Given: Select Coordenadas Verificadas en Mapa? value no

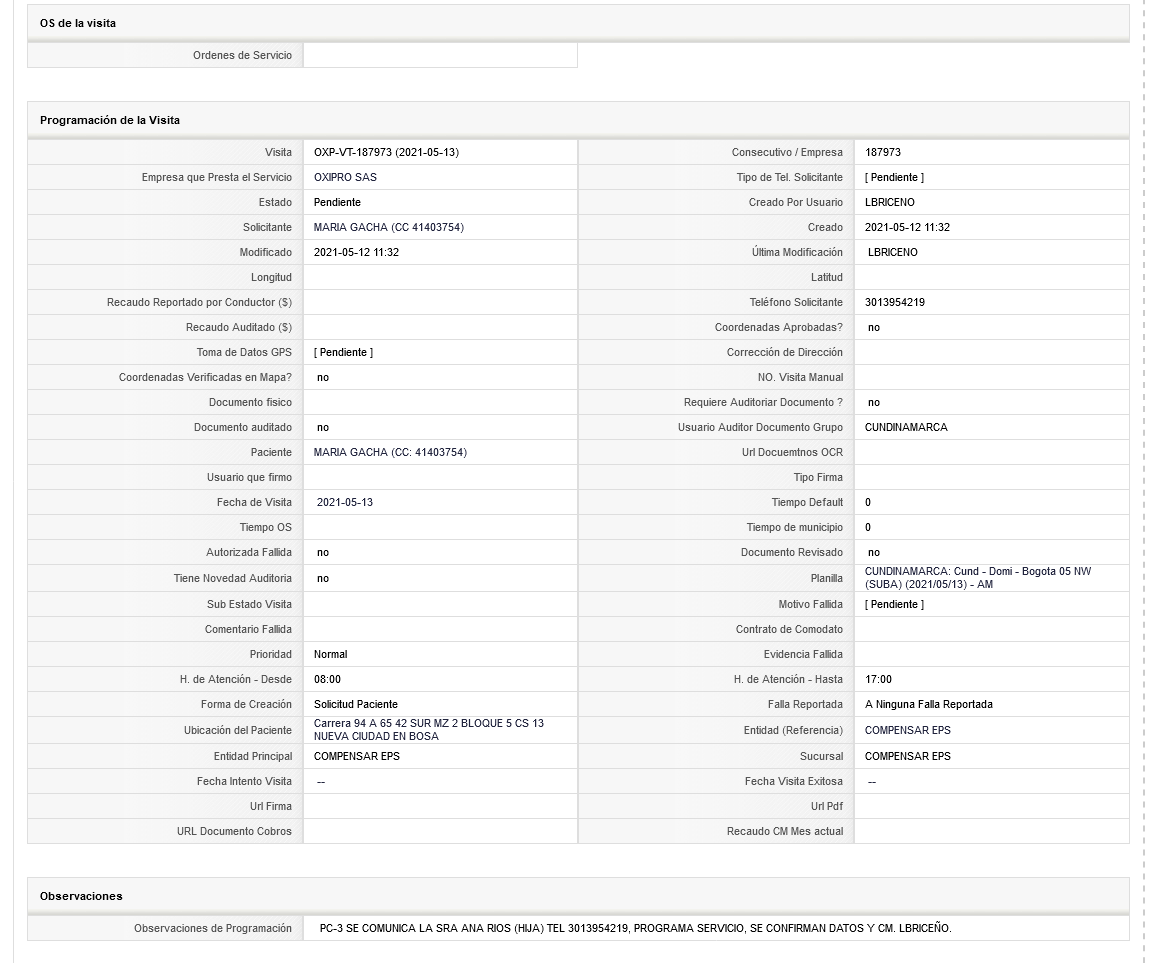Looking at the screenshot, I should [x=323, y=377].
